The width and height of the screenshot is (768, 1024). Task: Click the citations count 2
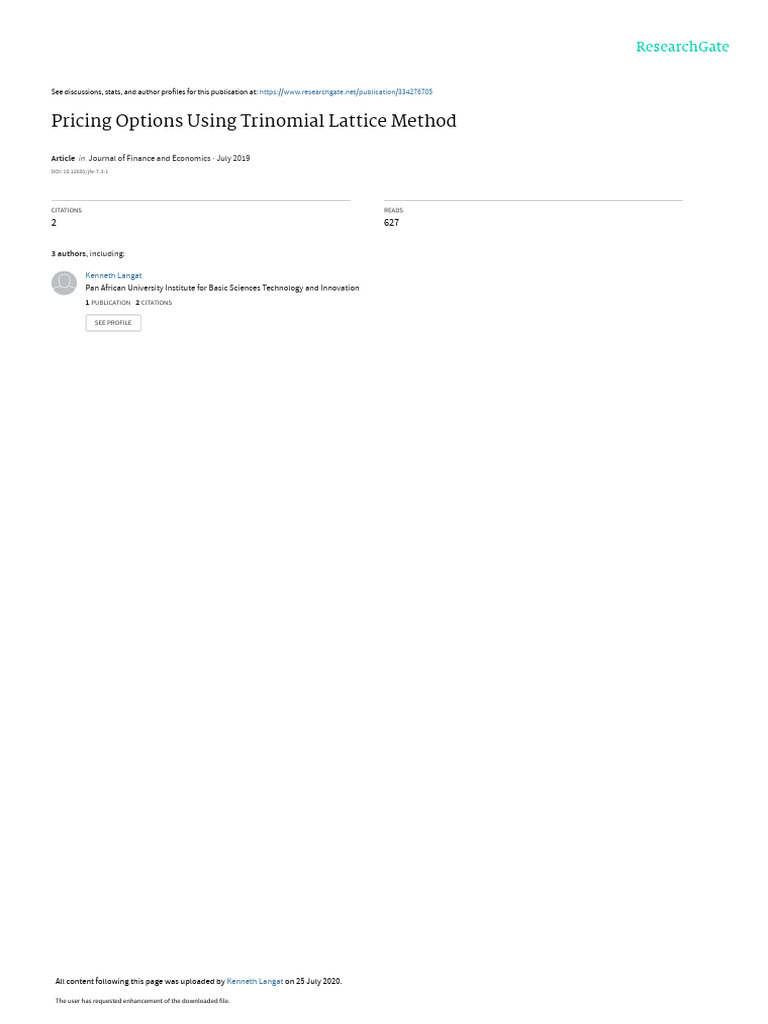click(x=54, y=223)
